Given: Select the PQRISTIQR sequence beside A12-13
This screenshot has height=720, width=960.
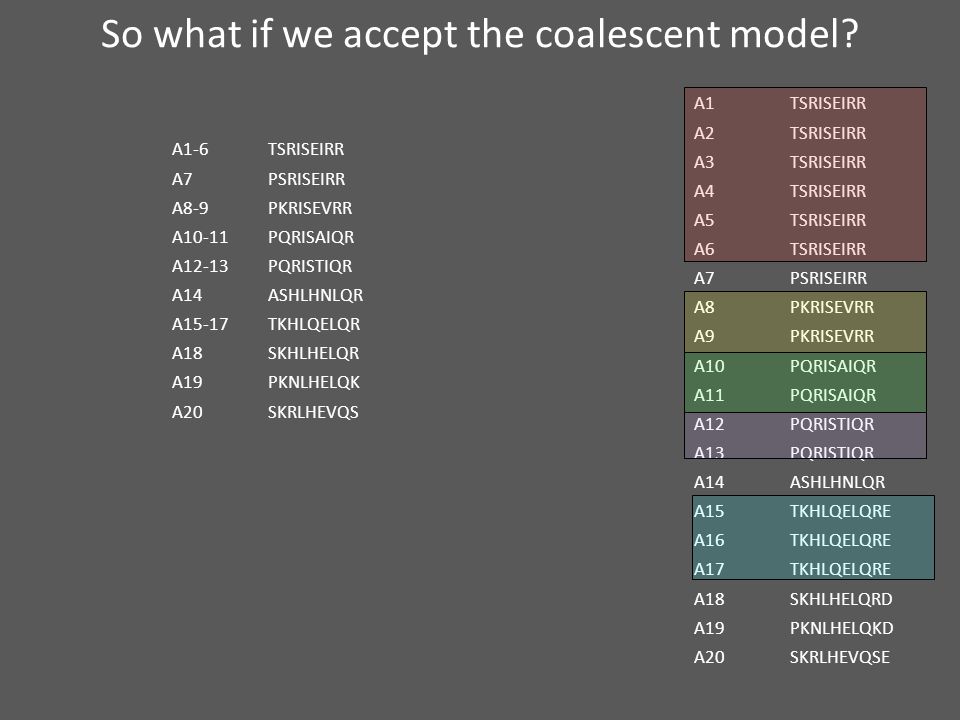Looking at the screenshot, I should (310, 266).
